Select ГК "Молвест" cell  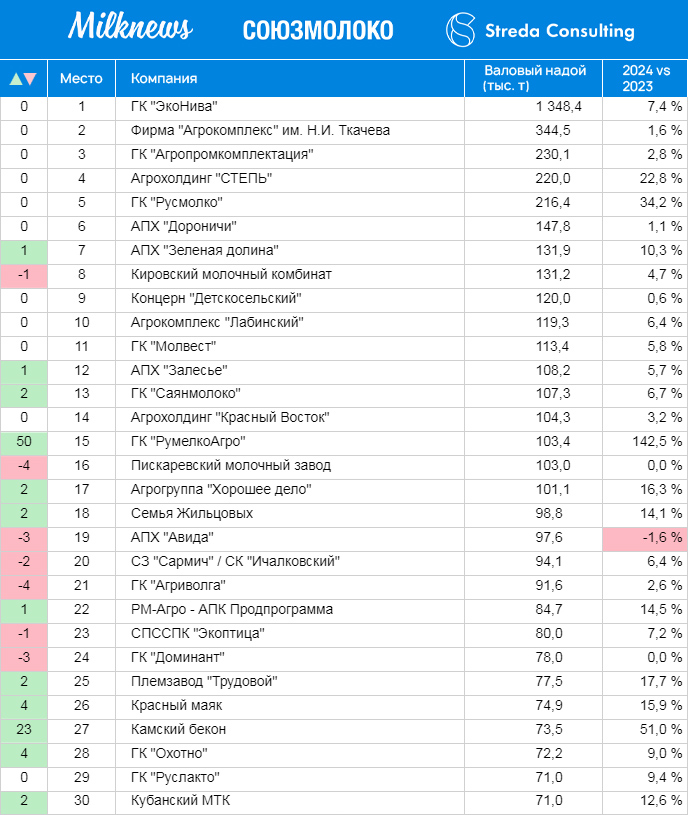(290, 346)
